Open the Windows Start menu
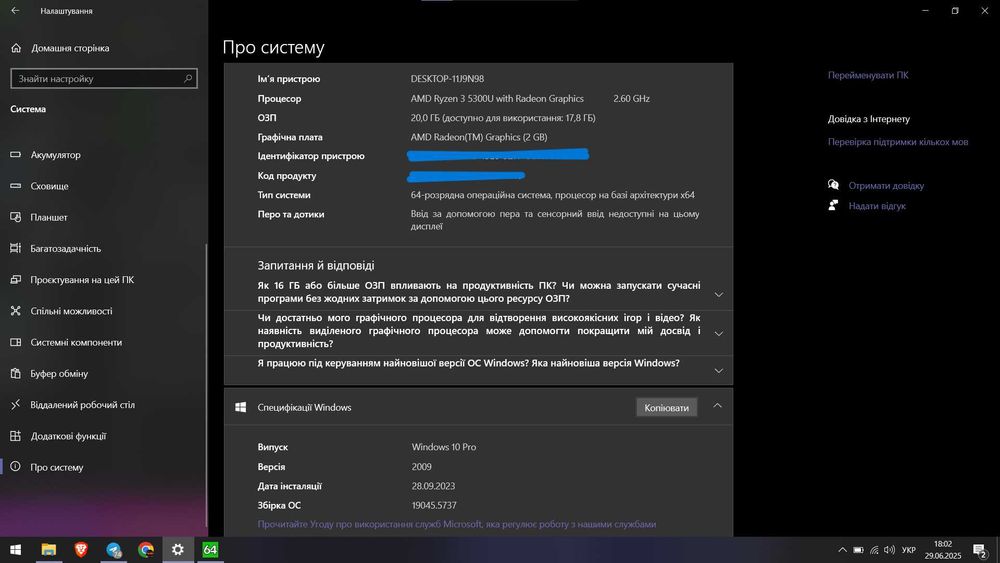 pos(15,550)
